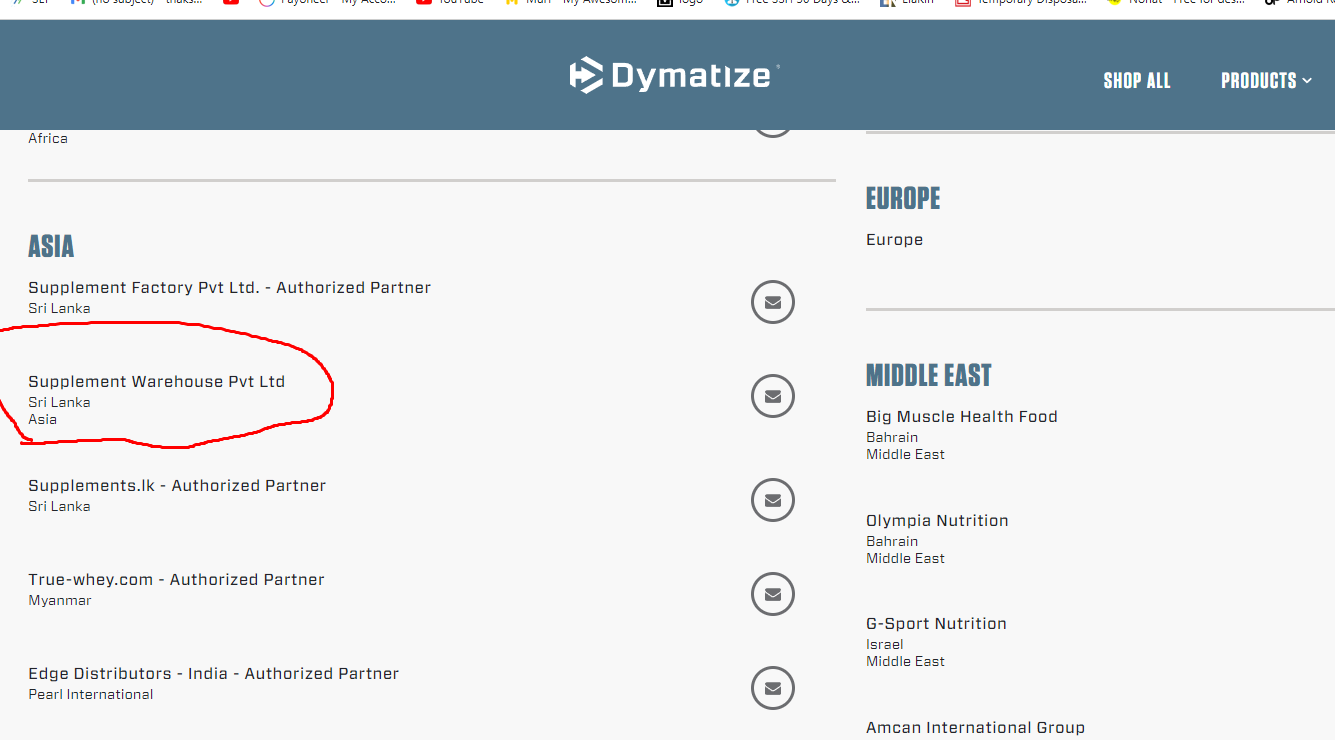
Task: Email True-whey.com via envelope icon
Action: coord(772,594)
